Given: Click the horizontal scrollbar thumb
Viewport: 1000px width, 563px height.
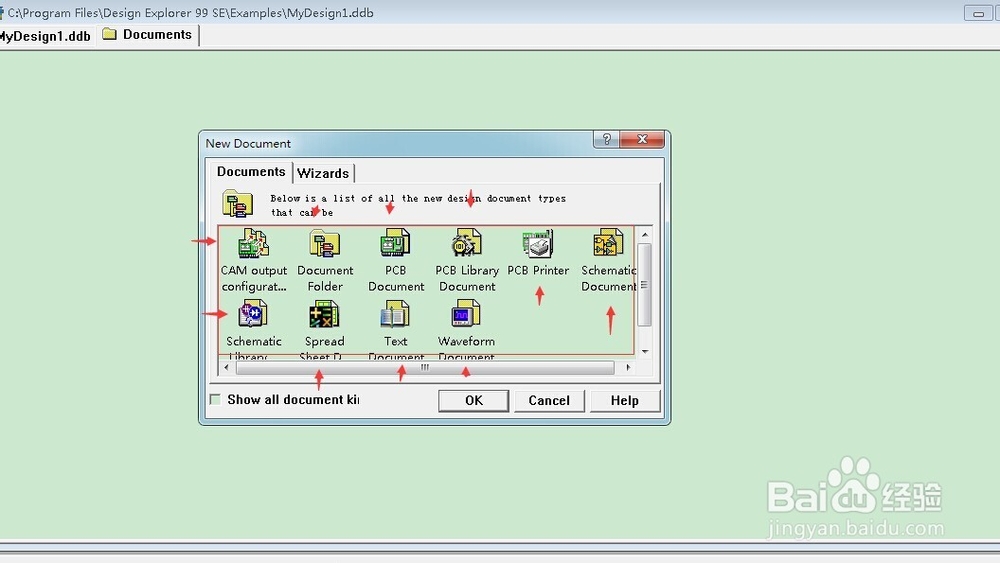Looking at the screenshot, I should click(x=425, y=368).
